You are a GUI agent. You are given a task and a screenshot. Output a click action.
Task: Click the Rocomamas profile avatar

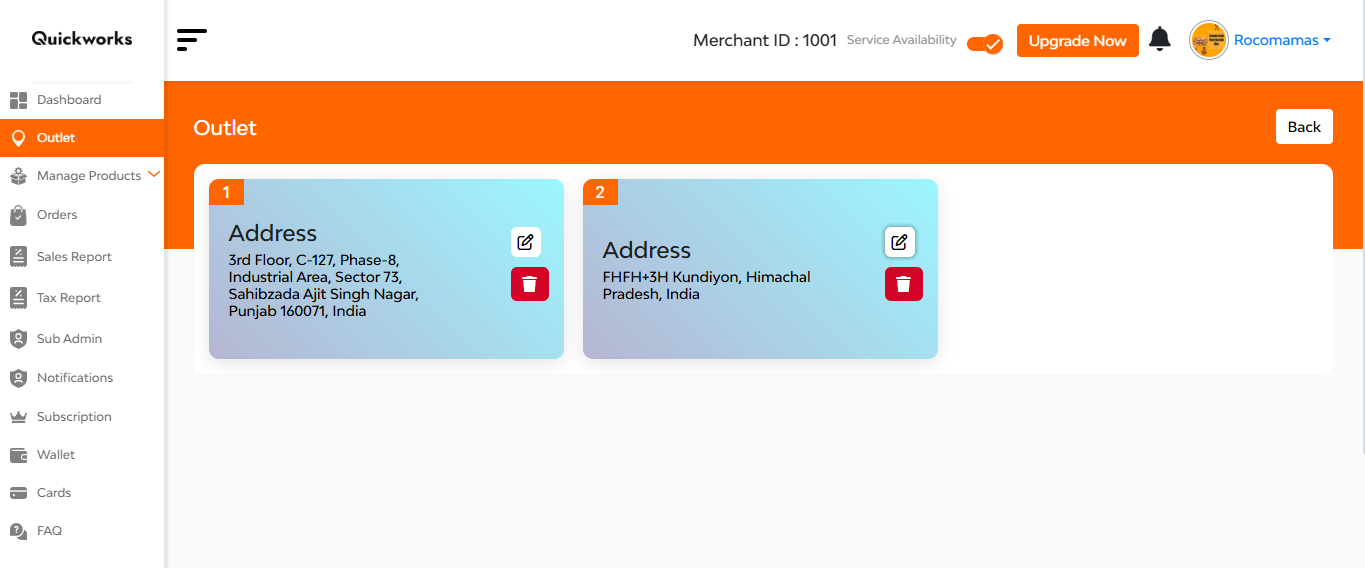[x=1208, y=41]
